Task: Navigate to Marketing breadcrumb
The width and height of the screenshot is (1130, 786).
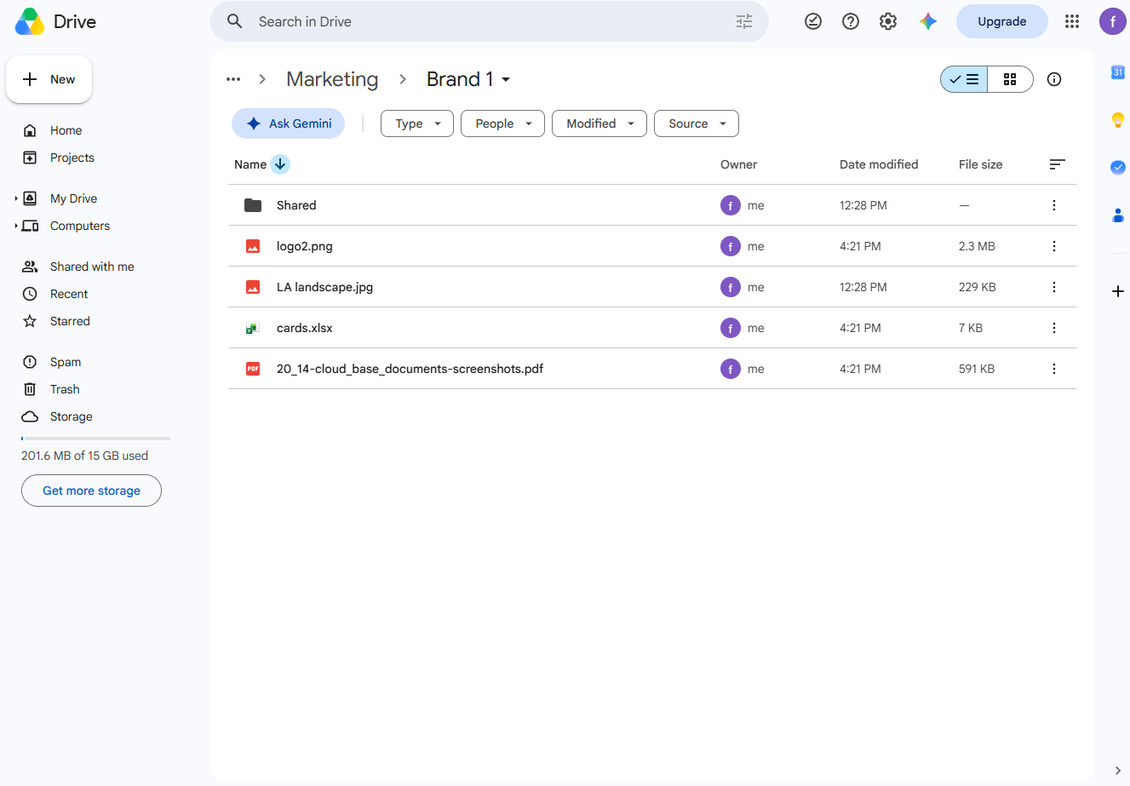Action: (x=332, y=79)
